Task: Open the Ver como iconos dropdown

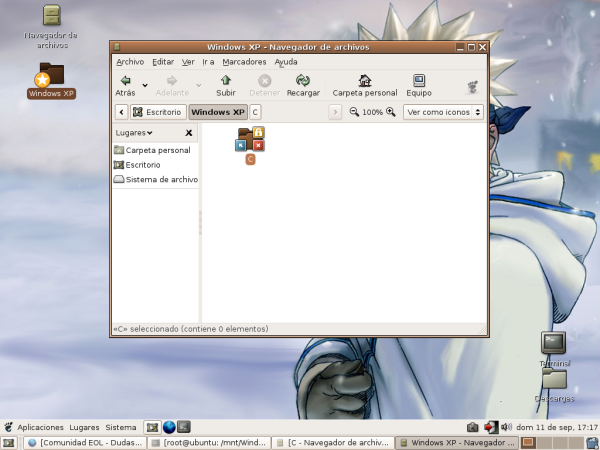Action: coord(443,112)
